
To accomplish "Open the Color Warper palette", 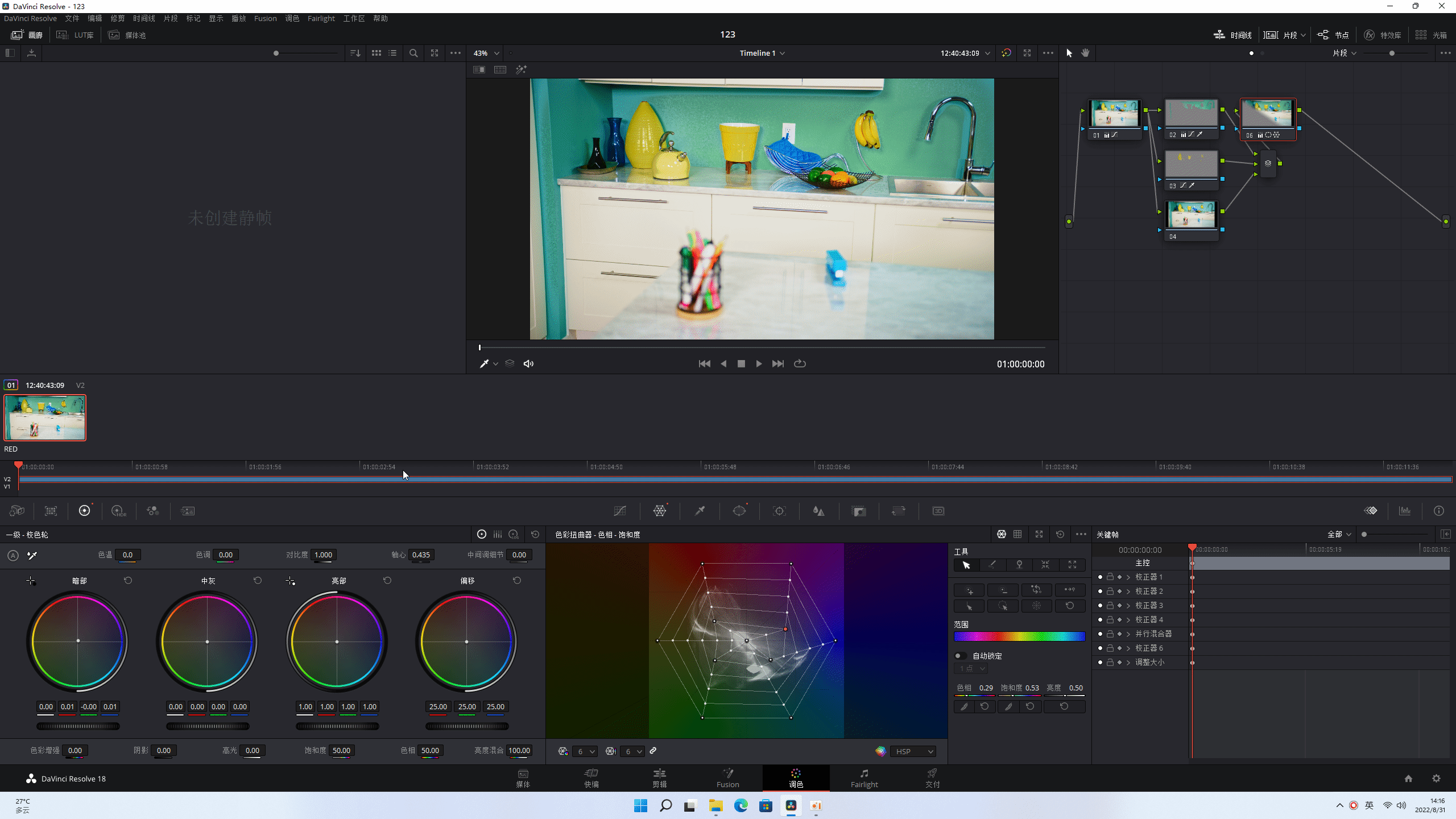I will pyautogui.click(x=660, y=511).
